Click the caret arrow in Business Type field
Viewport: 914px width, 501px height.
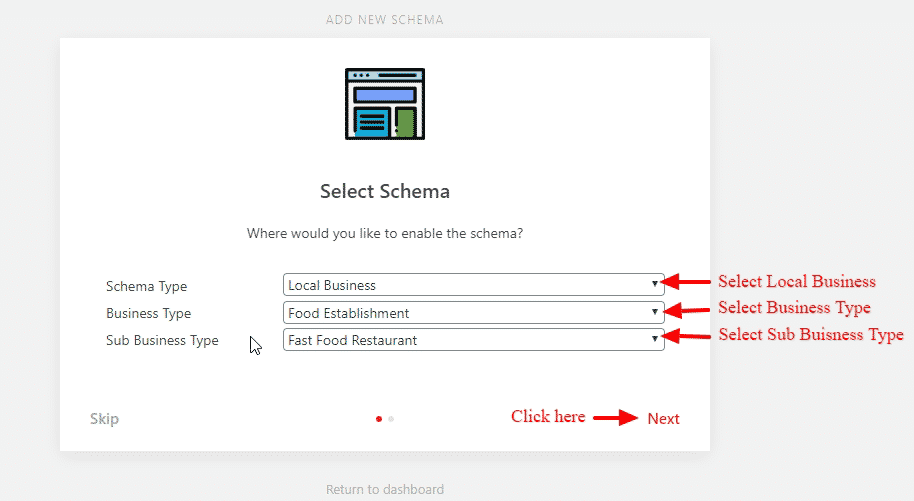655,312
